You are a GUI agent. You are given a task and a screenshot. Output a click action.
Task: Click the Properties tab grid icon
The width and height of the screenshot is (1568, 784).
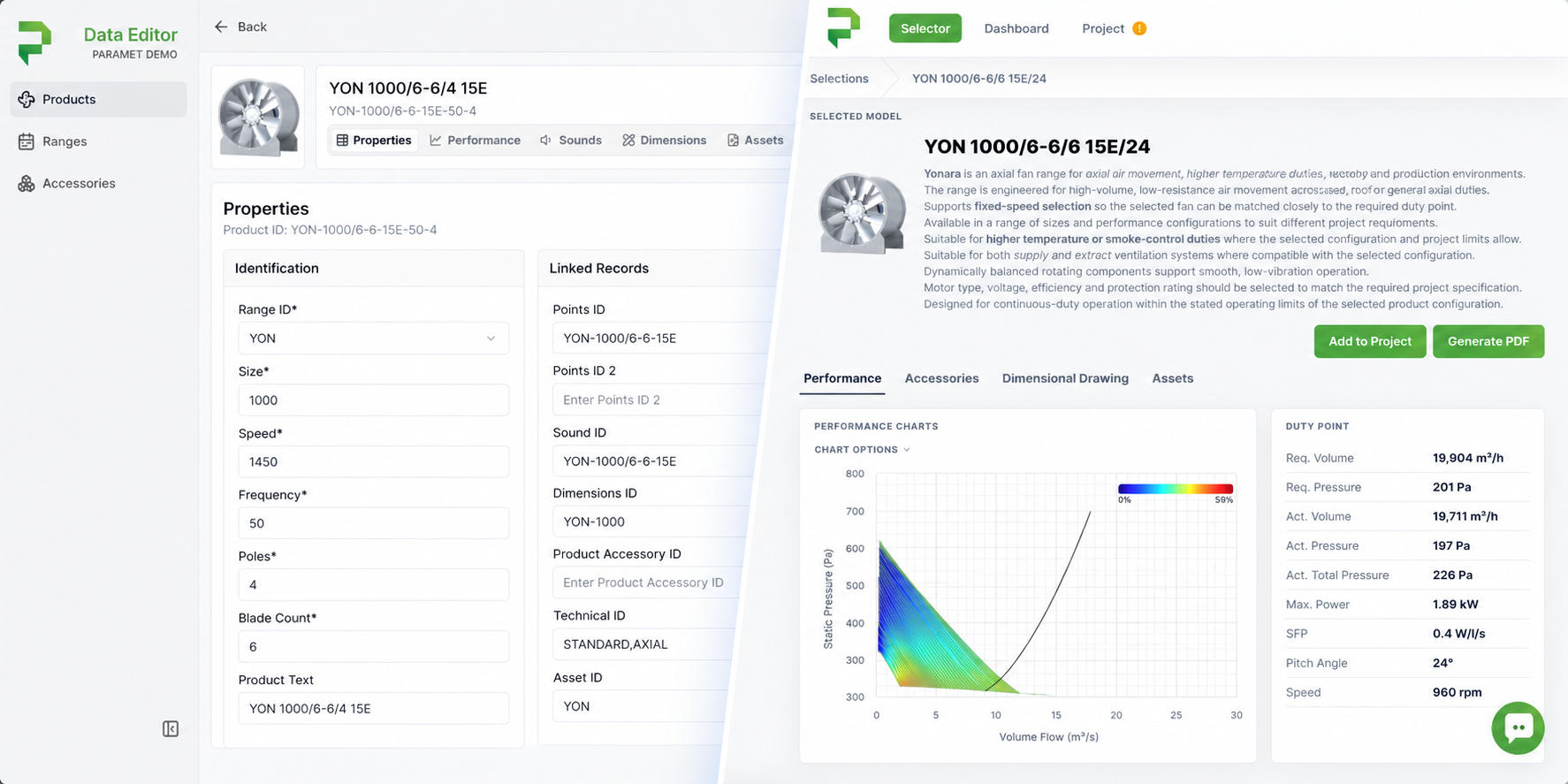pos(342,140)
